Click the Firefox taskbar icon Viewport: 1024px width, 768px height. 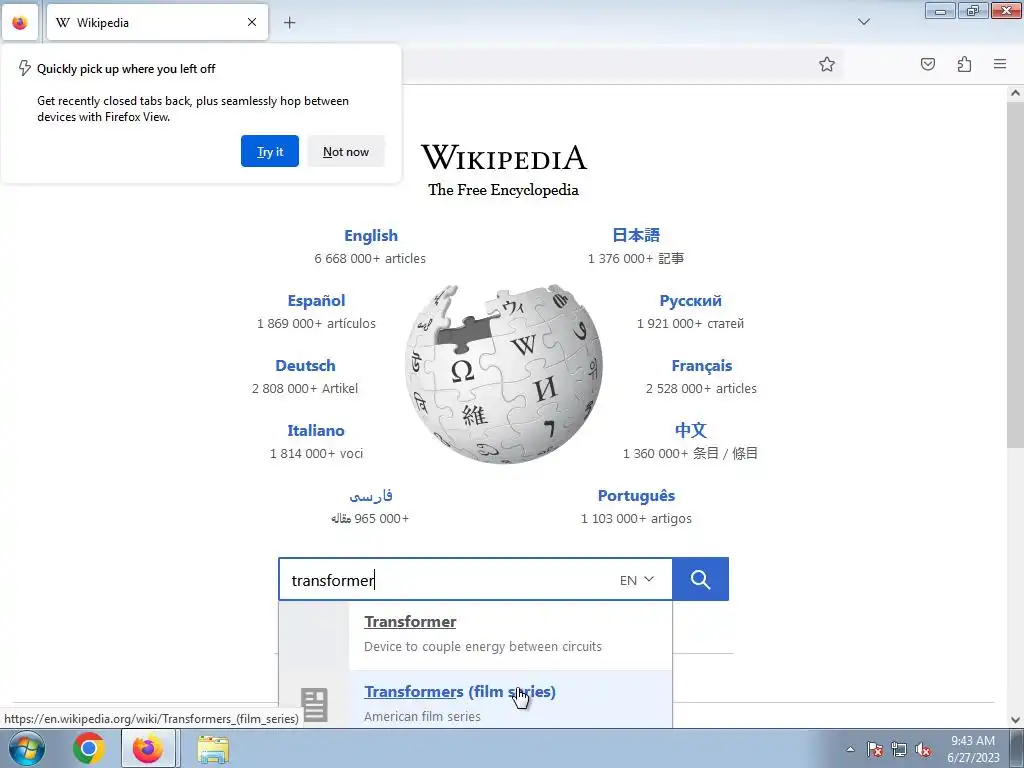[148, 748]
